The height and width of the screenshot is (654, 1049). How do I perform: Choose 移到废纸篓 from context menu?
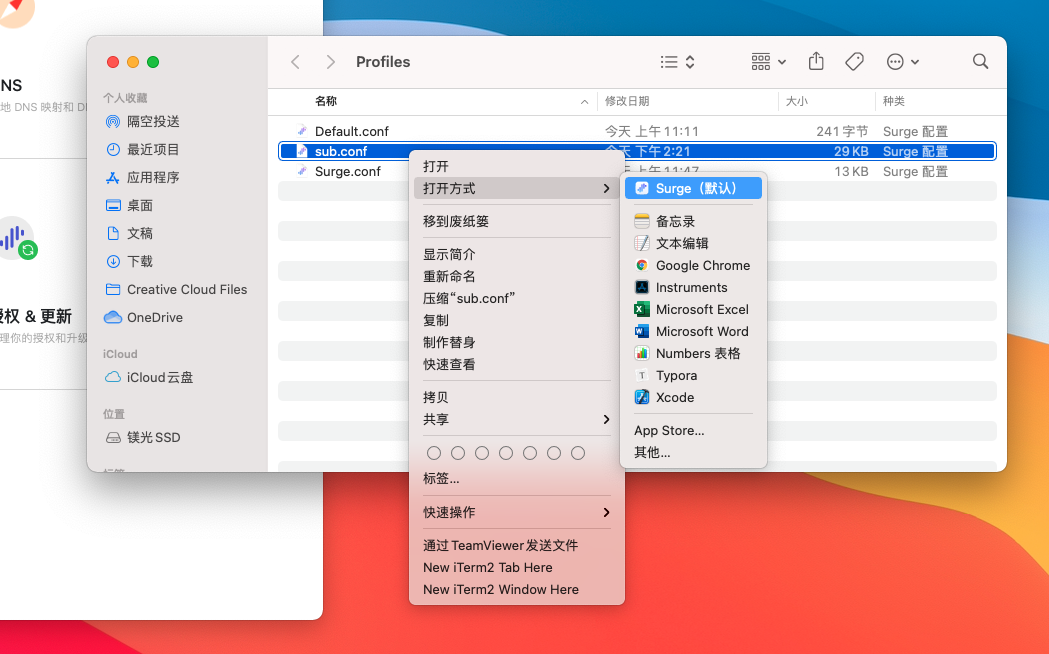point(456,222)
